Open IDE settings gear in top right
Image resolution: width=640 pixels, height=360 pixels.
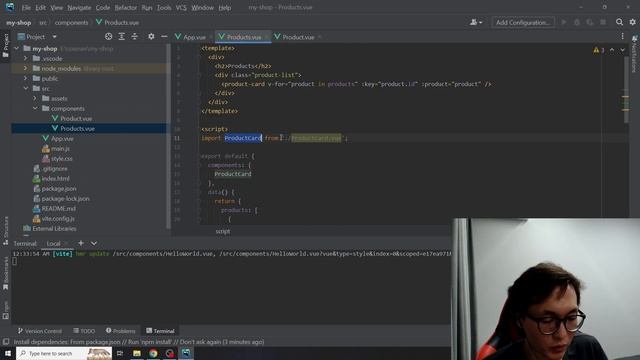click(x=632, y=22)
